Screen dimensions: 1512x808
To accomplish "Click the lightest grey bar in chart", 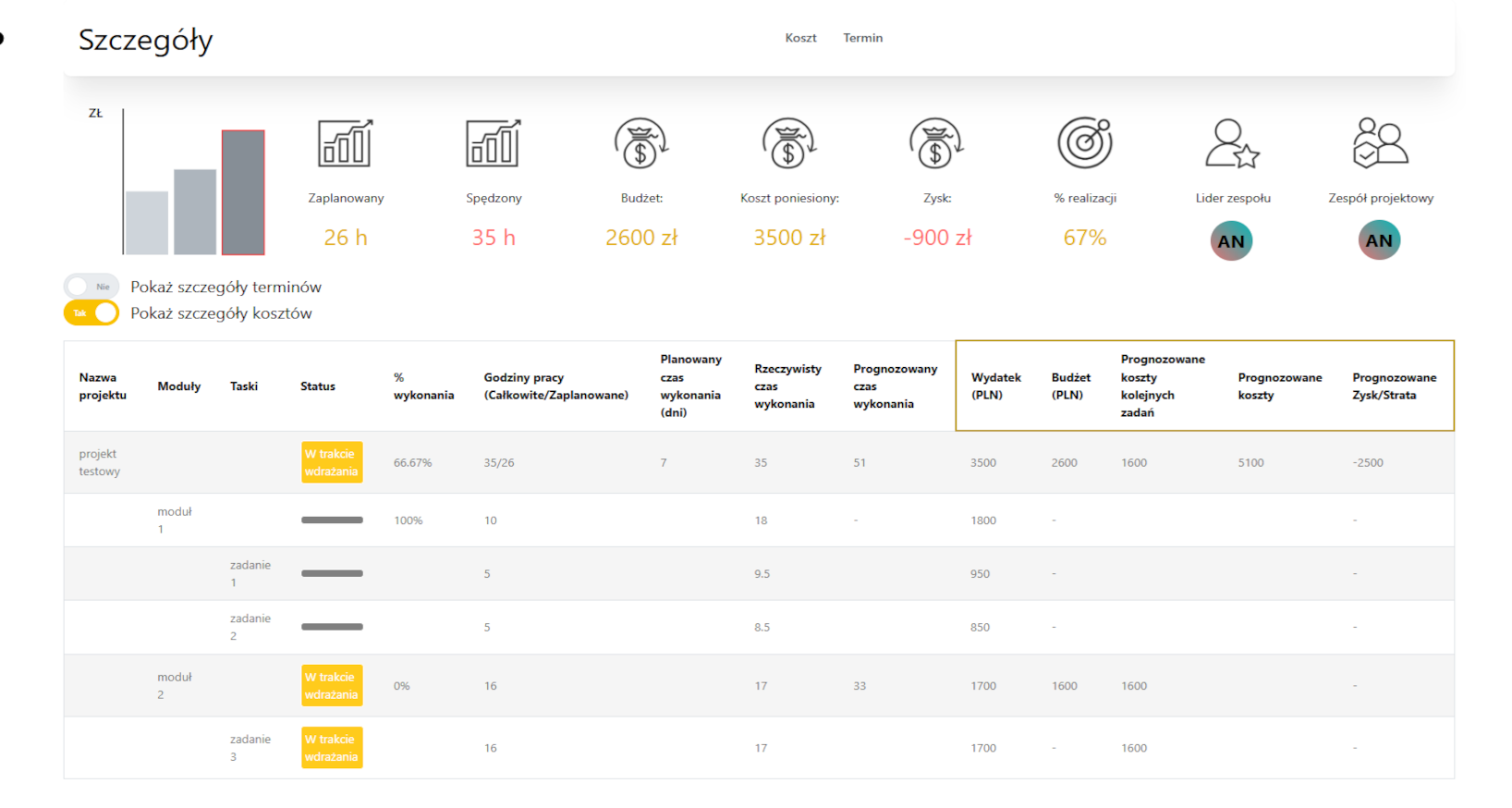I will (147, 223).
